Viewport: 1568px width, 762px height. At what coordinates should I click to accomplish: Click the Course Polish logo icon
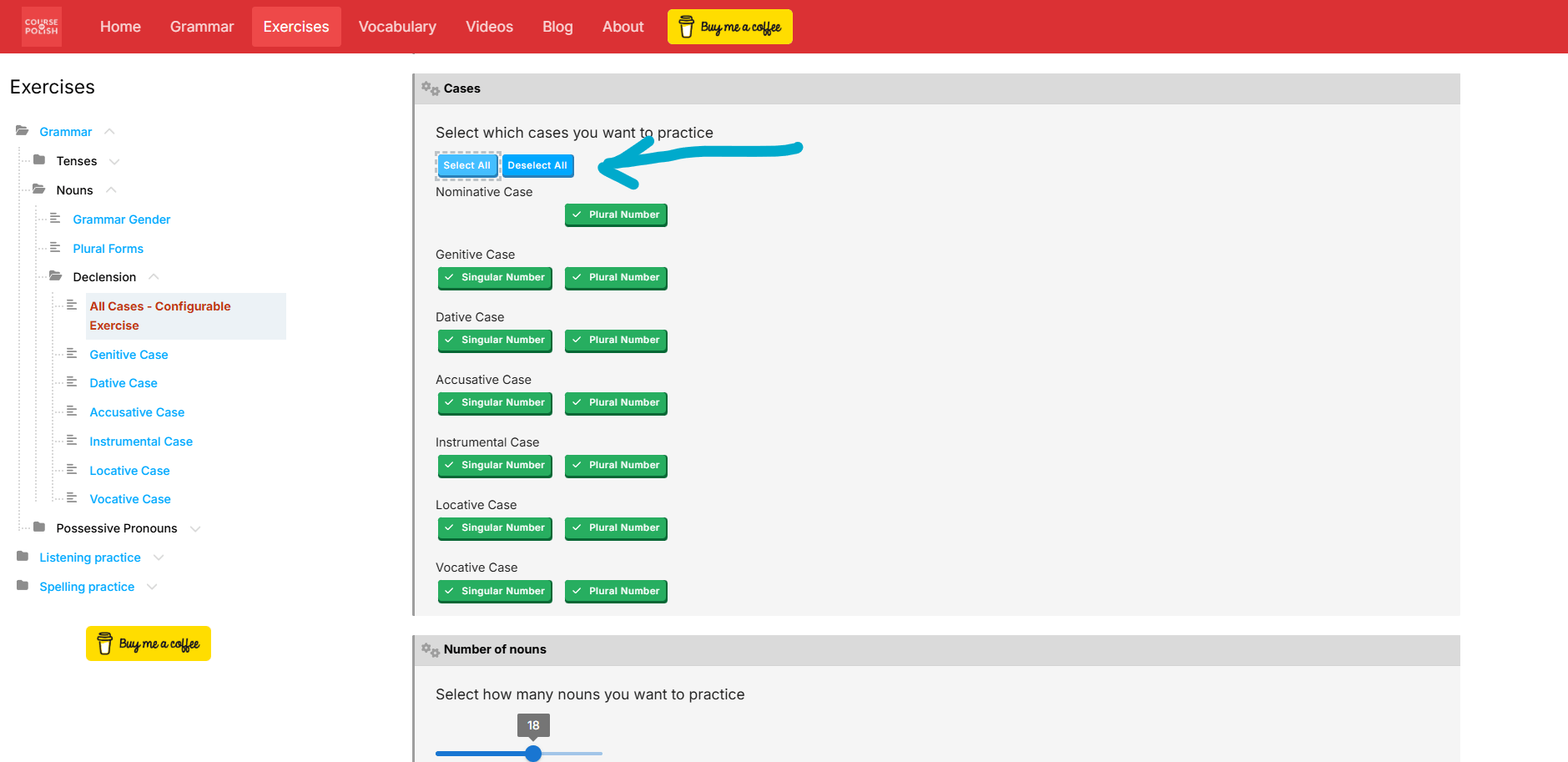pos(41,26)
